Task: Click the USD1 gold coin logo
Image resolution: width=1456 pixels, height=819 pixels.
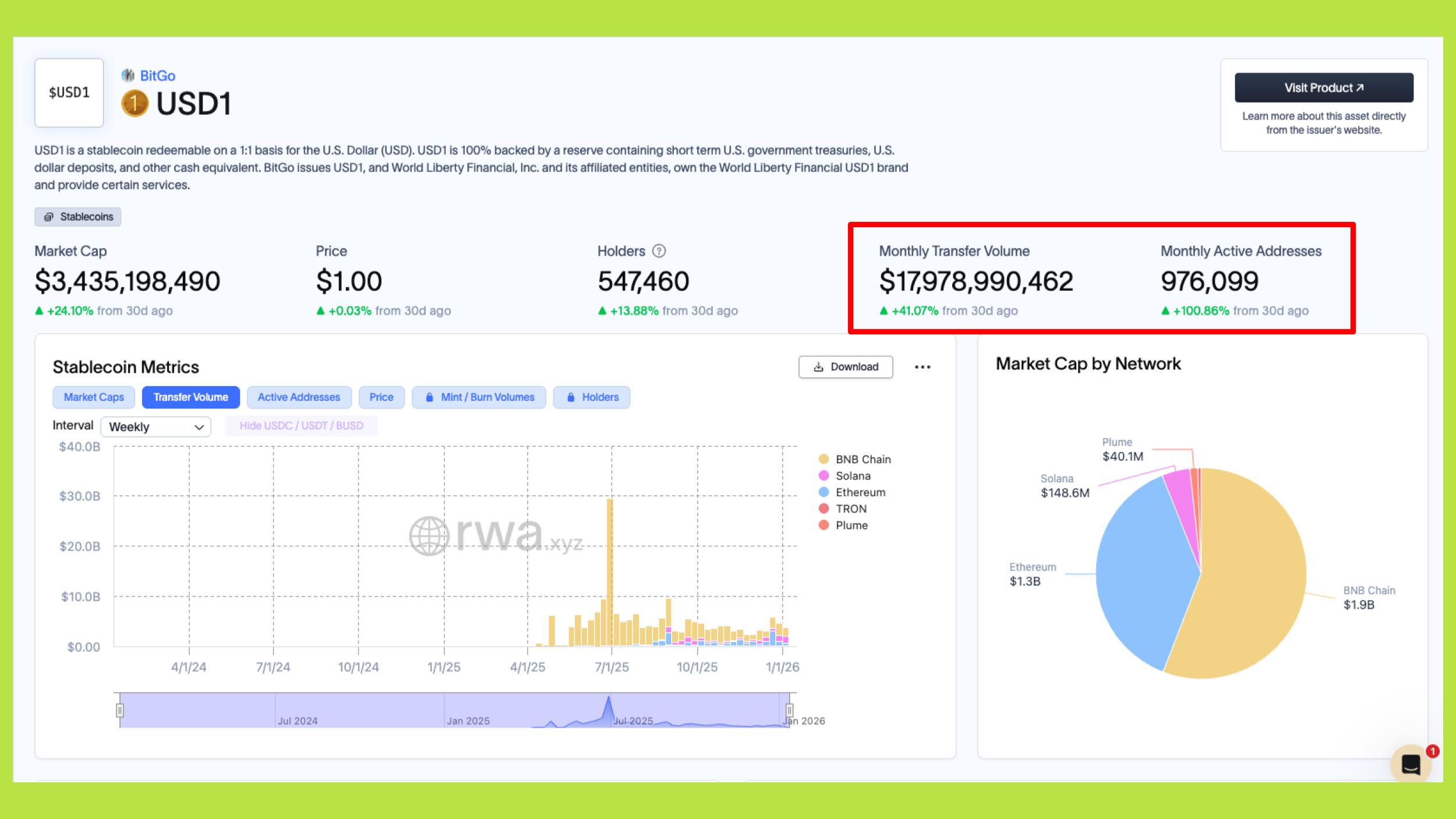Action: tap(135, 104)
